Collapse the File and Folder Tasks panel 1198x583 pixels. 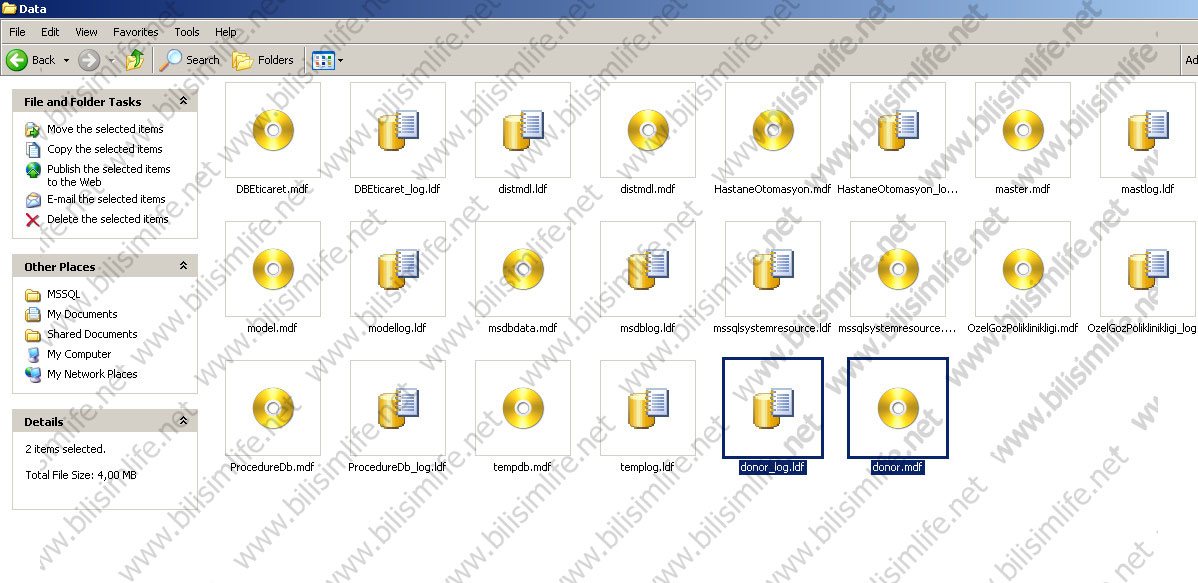pos(183,101)
